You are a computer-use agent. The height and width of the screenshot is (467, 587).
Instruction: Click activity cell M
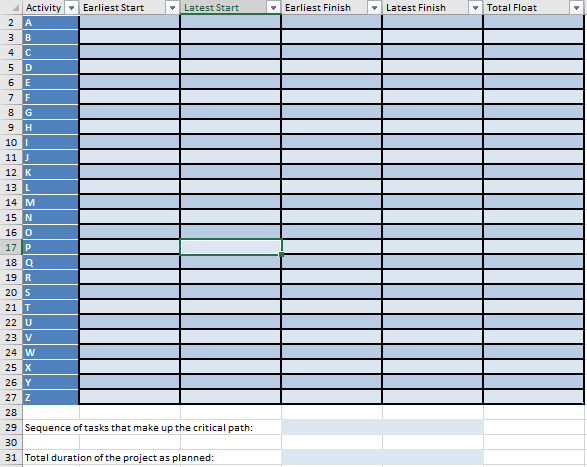point(51,202)
